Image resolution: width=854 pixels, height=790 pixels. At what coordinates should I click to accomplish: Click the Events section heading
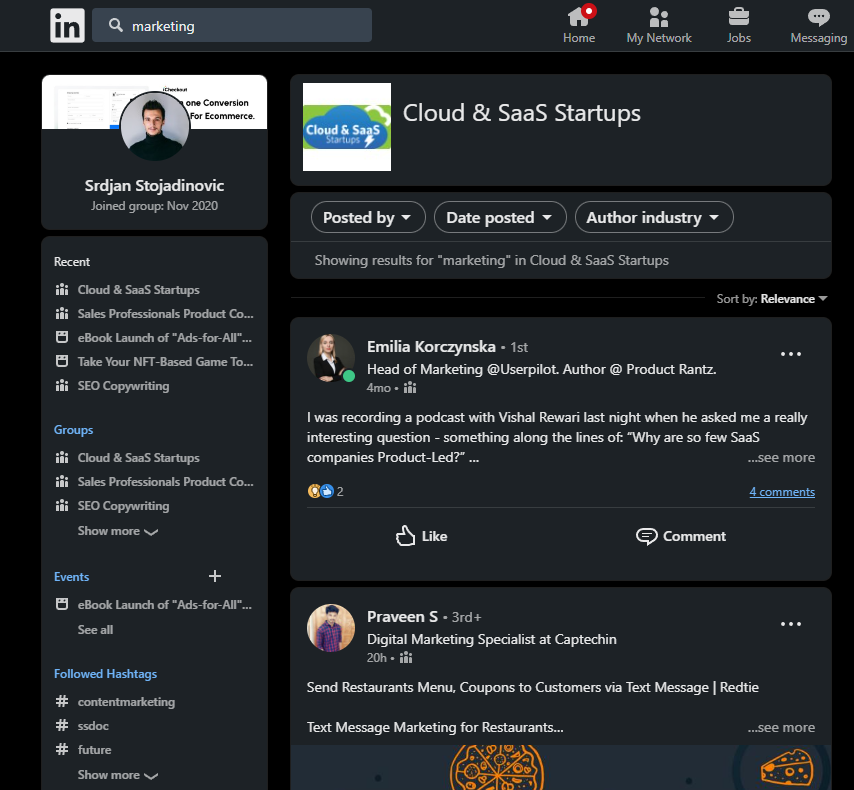(x=71, y=577)
